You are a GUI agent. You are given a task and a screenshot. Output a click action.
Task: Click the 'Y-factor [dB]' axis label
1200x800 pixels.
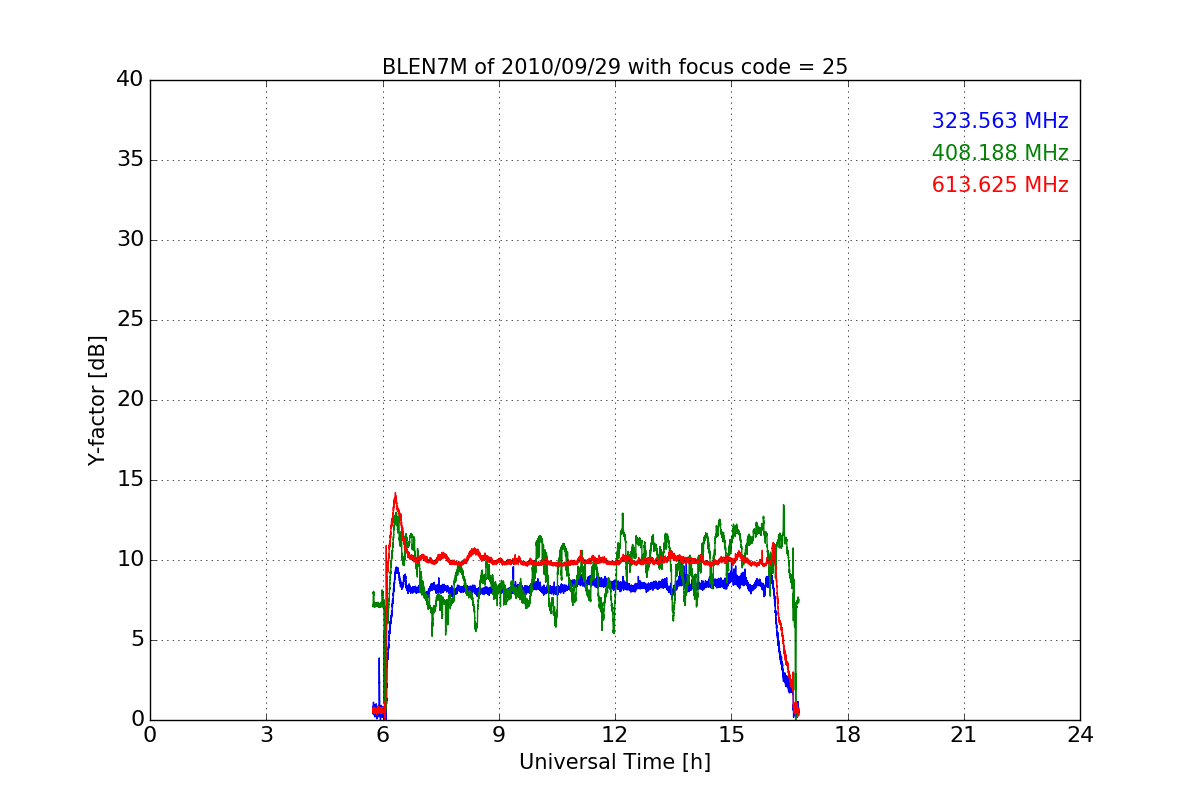97,400
